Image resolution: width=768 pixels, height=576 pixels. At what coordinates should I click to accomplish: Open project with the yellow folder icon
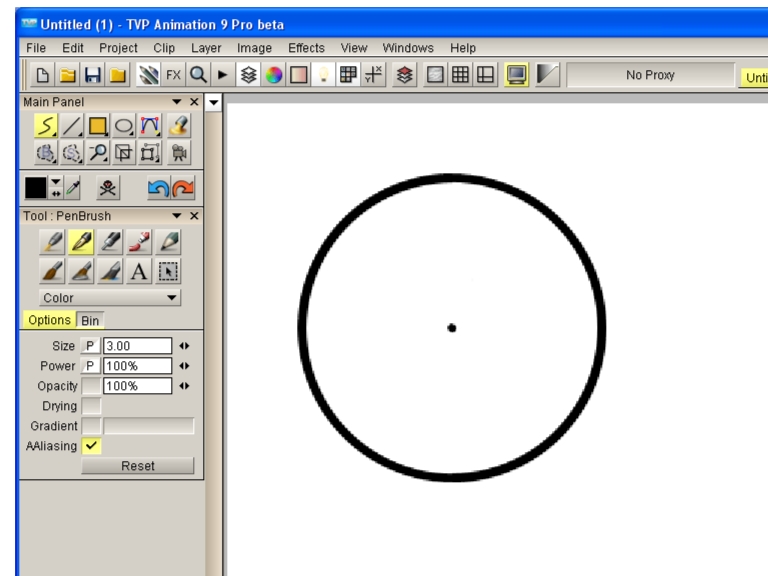[68, 75]
